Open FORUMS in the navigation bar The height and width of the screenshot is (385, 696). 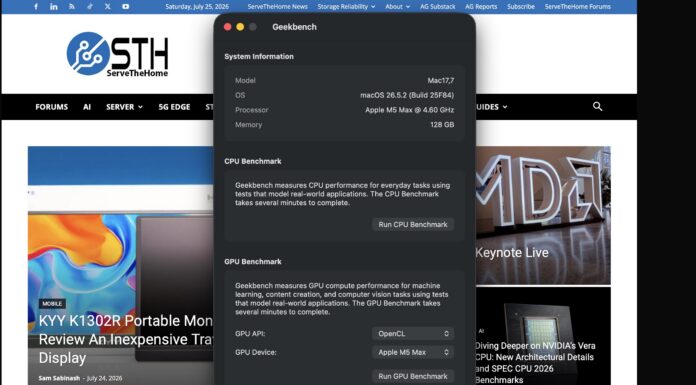point(51,107)
